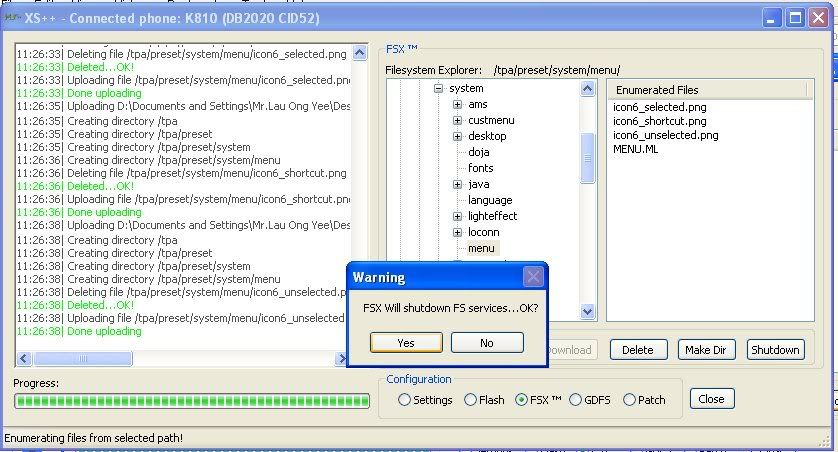Viewport: 838px width, 452px height.
Task: Expand the java folder node
Action: 458,184
